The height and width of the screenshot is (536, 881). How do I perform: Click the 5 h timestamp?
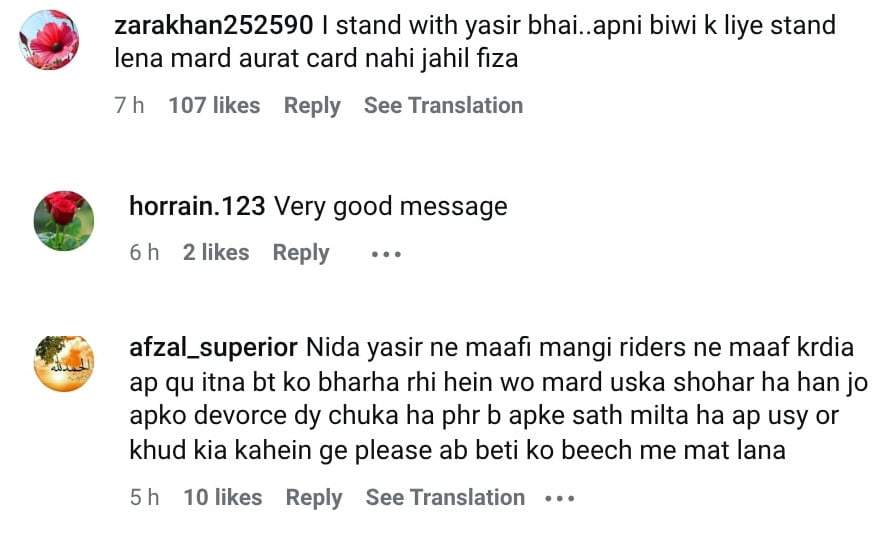coord(144,497)
